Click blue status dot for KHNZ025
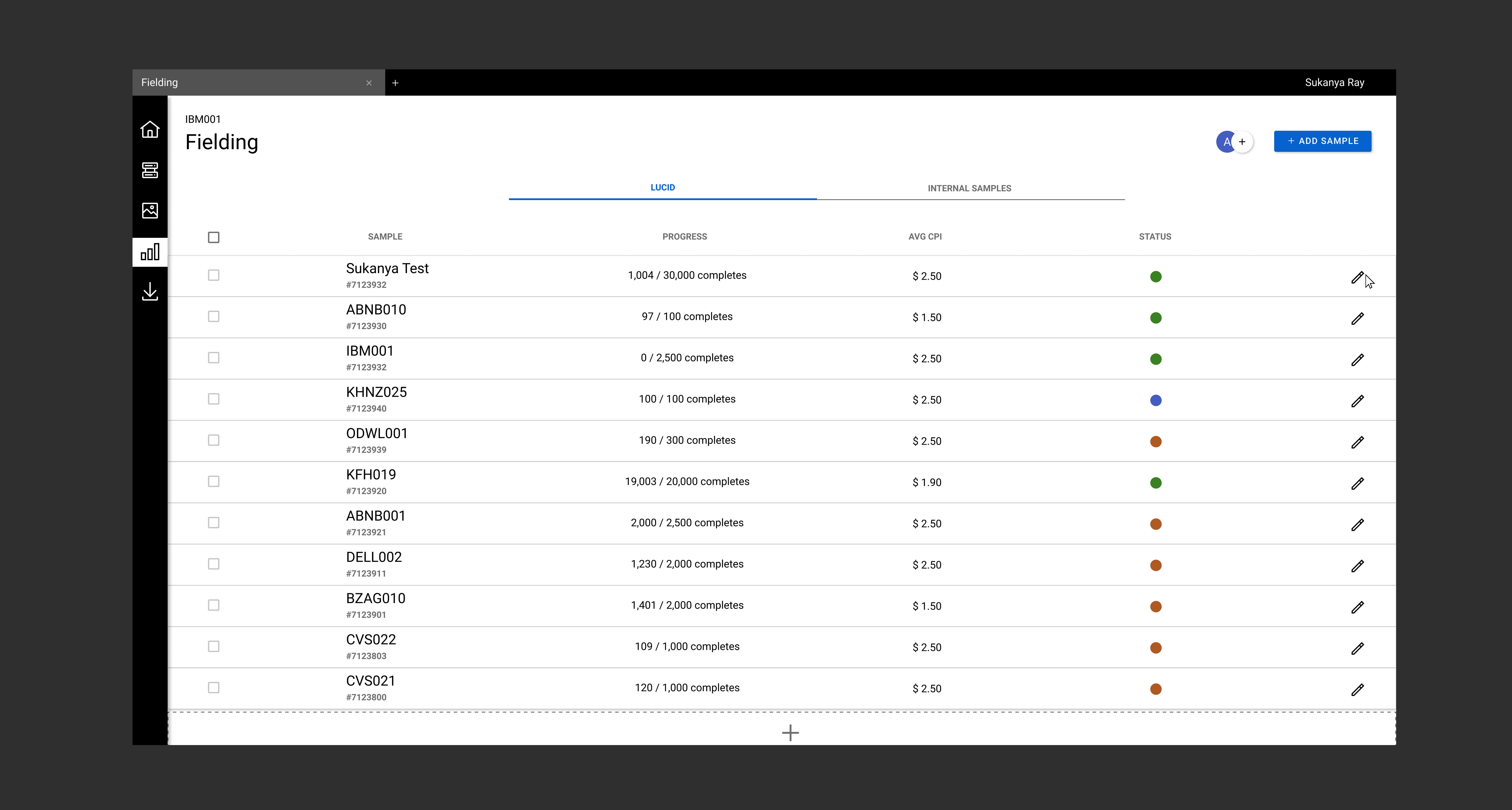 [x=1156, y=400]
